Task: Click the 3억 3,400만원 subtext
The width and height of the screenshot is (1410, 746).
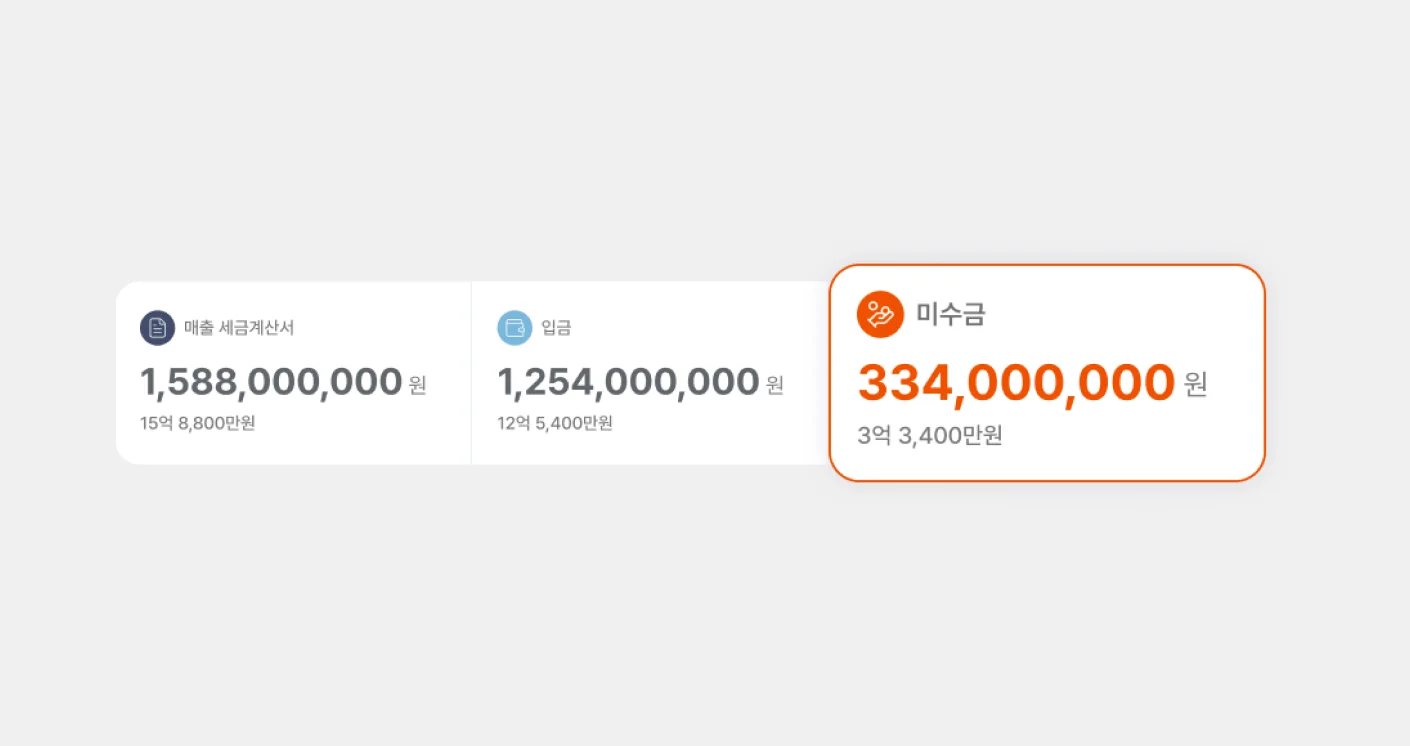Action: click(930, 436)
